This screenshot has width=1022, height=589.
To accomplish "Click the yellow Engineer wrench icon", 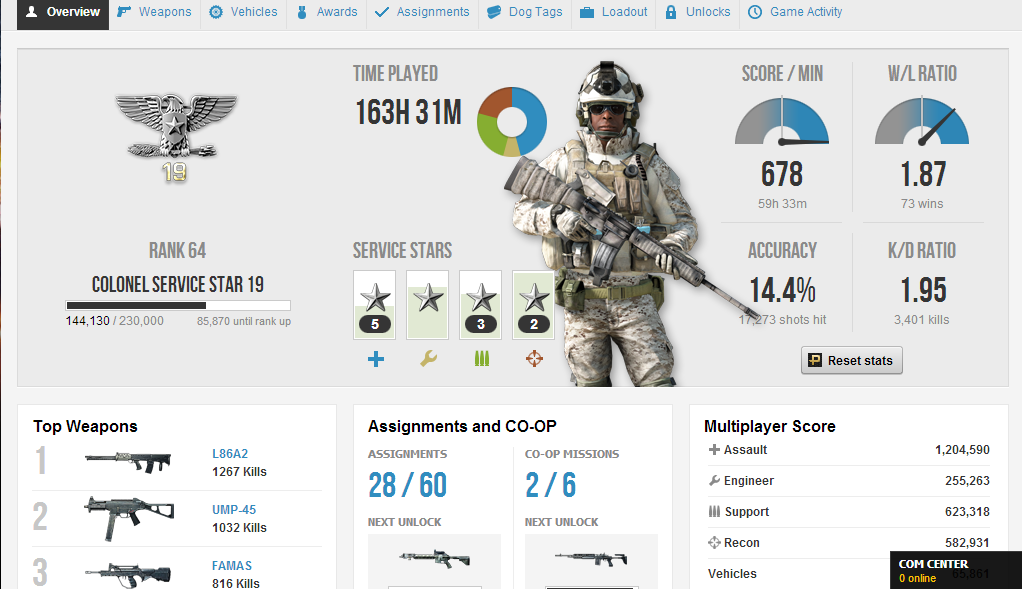I will click(428, 358).
